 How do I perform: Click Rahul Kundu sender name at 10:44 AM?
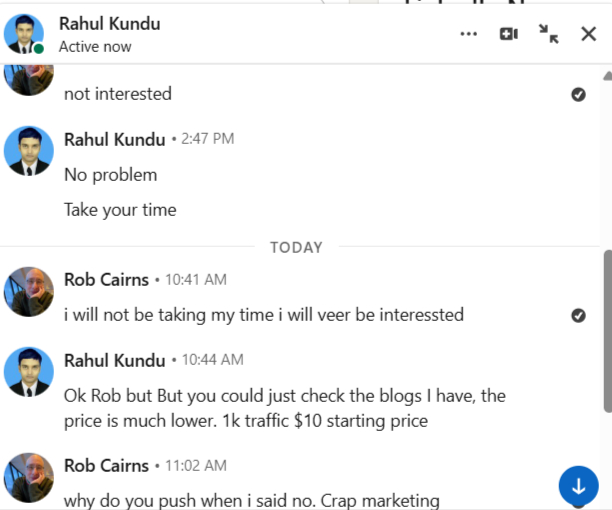tap(115, 360)
